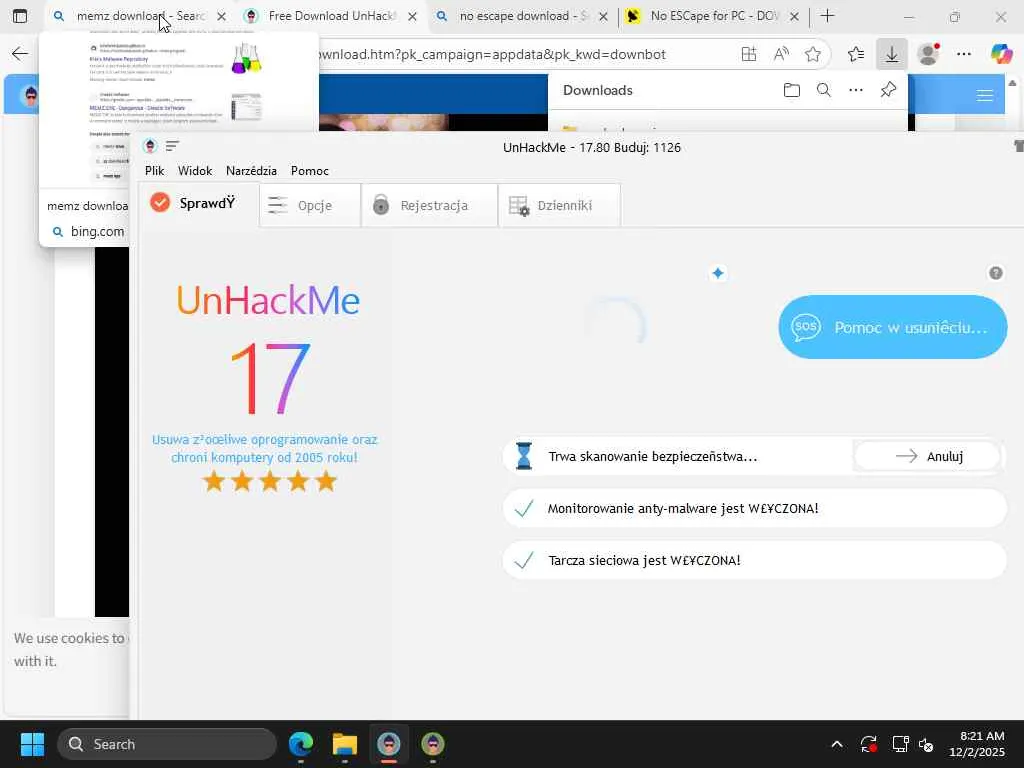The image size is (1024, 768).
Task: Search downloads in Downloads panel
Action: pyautogui.click(x=824, y=90)
